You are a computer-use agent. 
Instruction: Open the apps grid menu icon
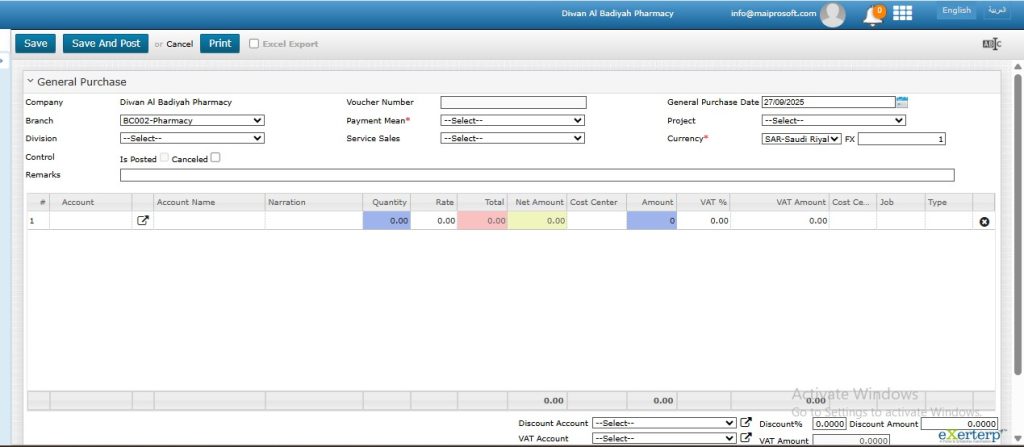(x=903, y=13)
